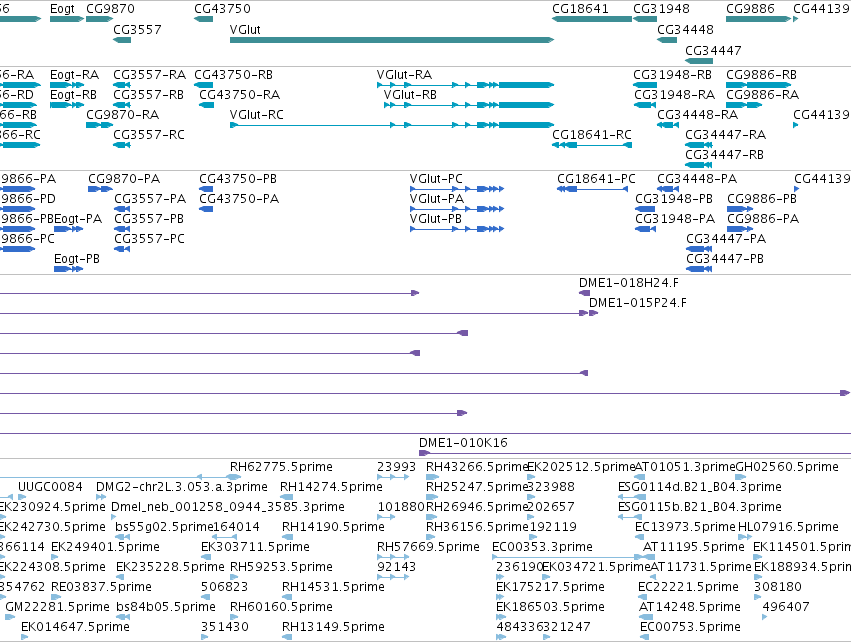Click transcript CG9886-RA
This screenshot has height=642, width=851.
pos(744,105)
